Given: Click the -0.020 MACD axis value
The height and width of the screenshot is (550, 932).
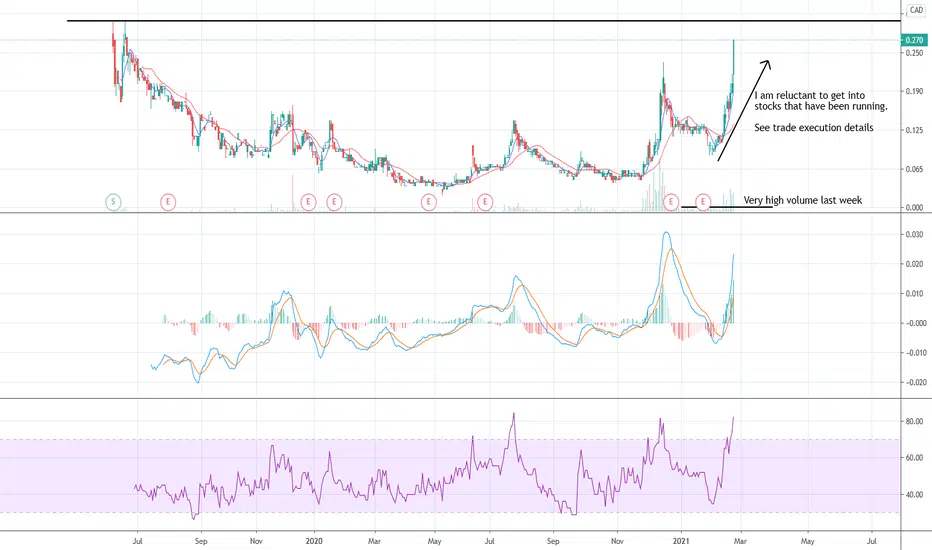Looking at the screenshot, I should [914, 382].
